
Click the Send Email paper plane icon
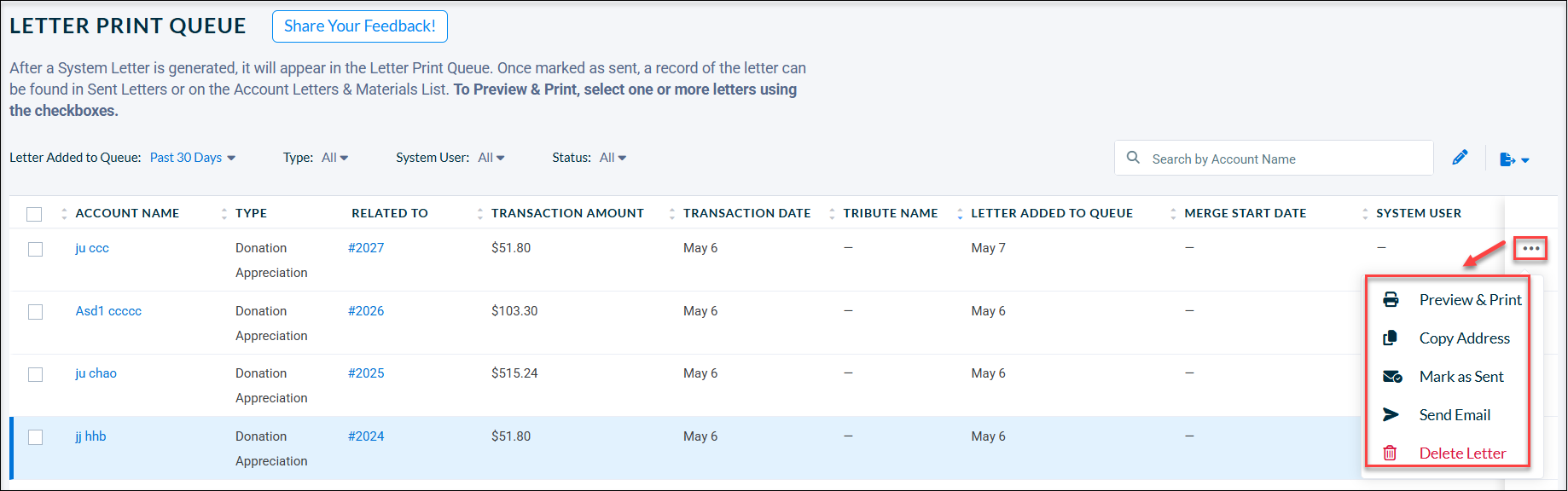click(x=1391, y=415)
